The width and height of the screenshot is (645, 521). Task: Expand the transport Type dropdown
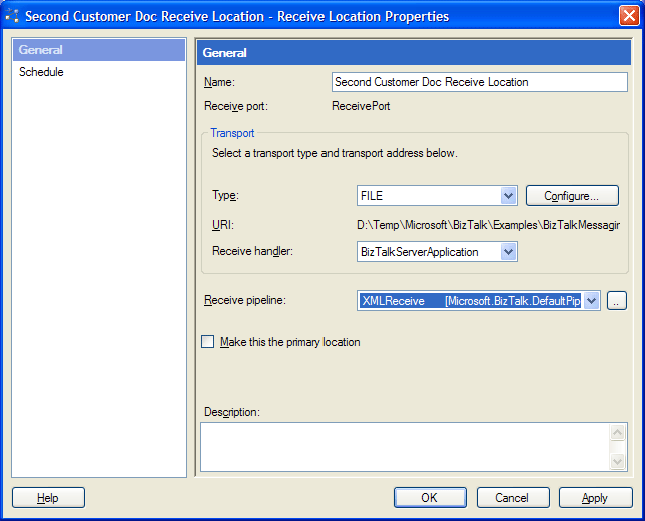pyautogui.click(x=508, y=196)
